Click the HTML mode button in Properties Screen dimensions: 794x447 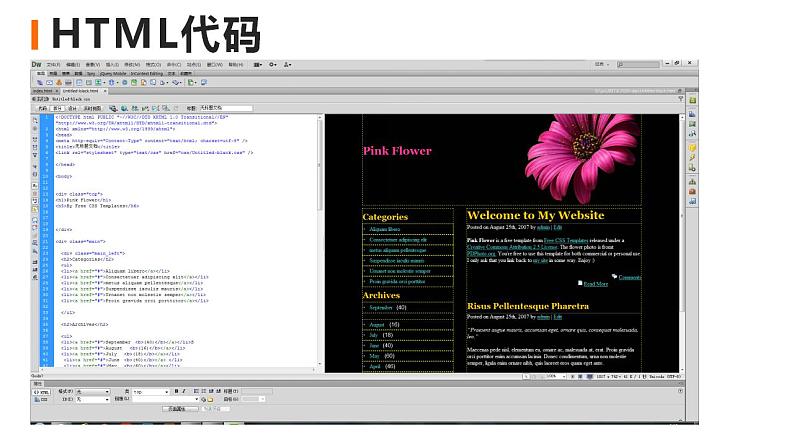point(43,391)
